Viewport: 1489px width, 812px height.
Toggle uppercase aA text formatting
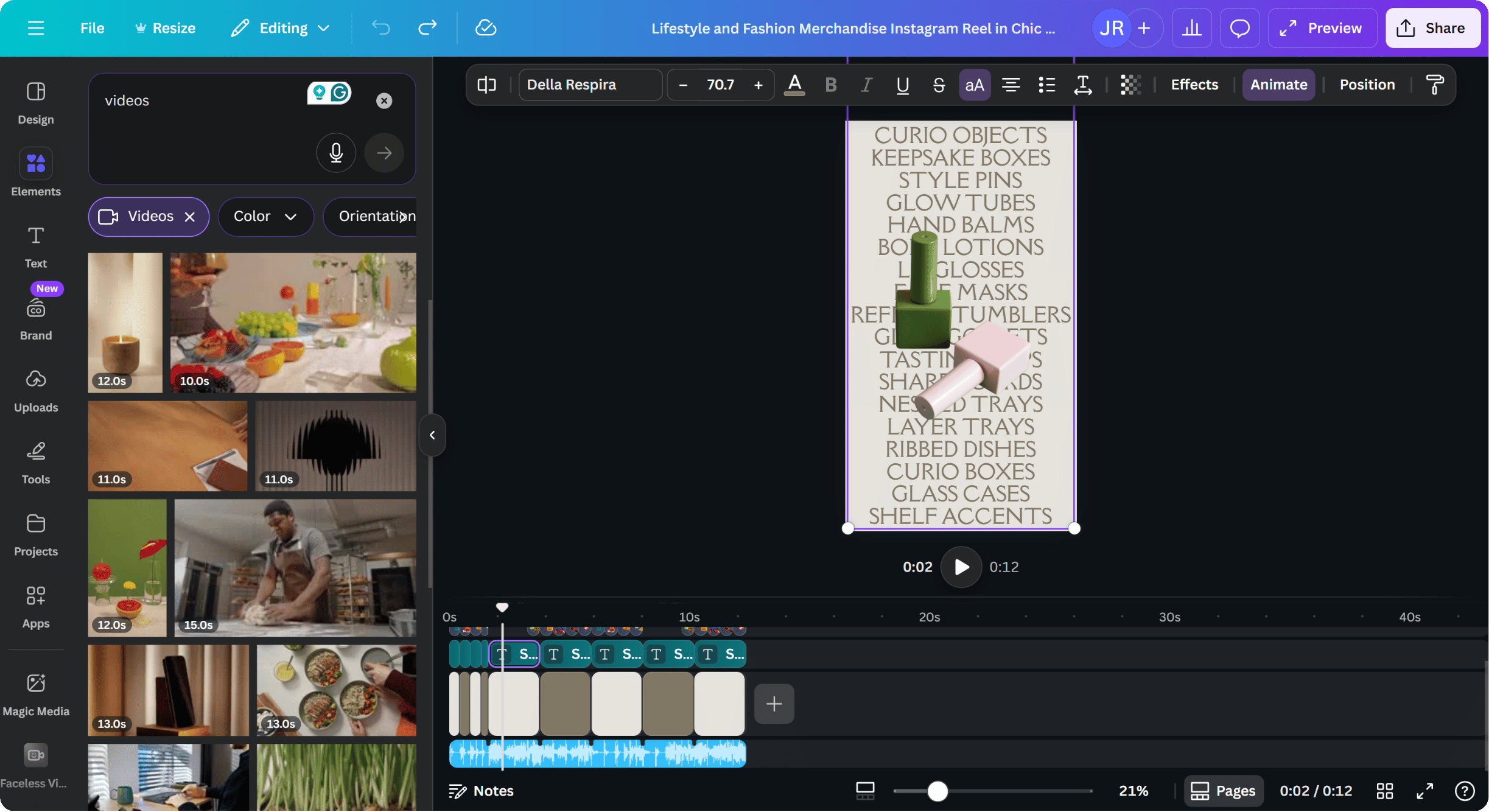pyautogui.click(x=974, y=85)
